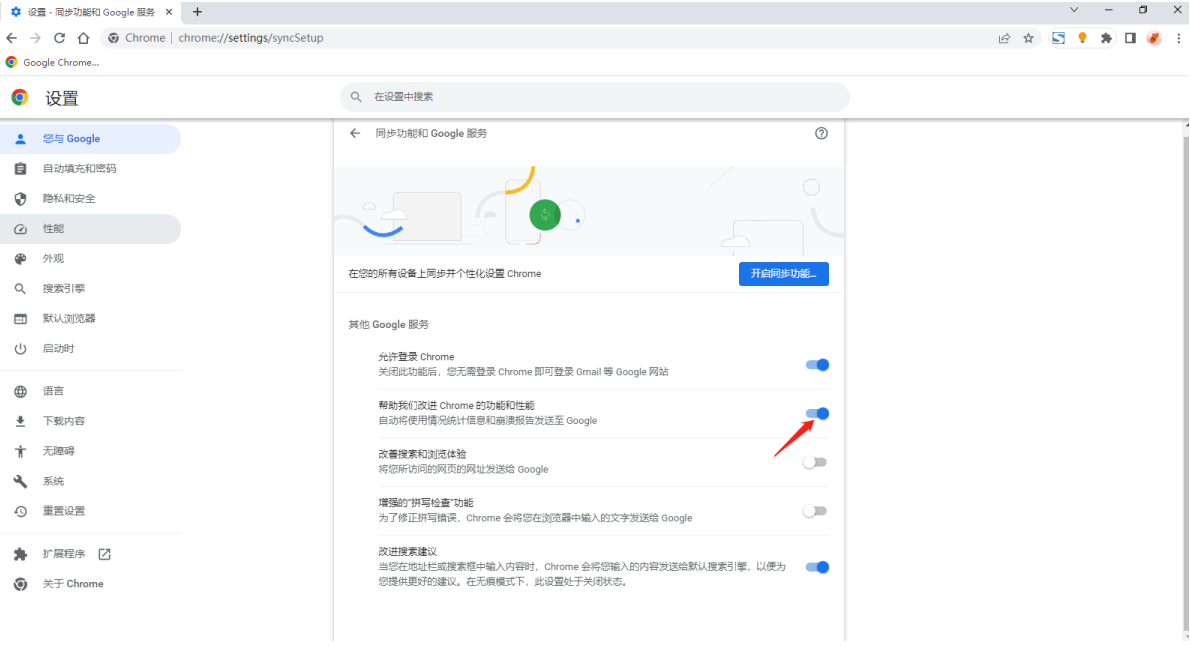The height and width of the screenshot is (647, 1190).
Task: Toggle 改进搜索建议 switch
Action: coord(817,567)
